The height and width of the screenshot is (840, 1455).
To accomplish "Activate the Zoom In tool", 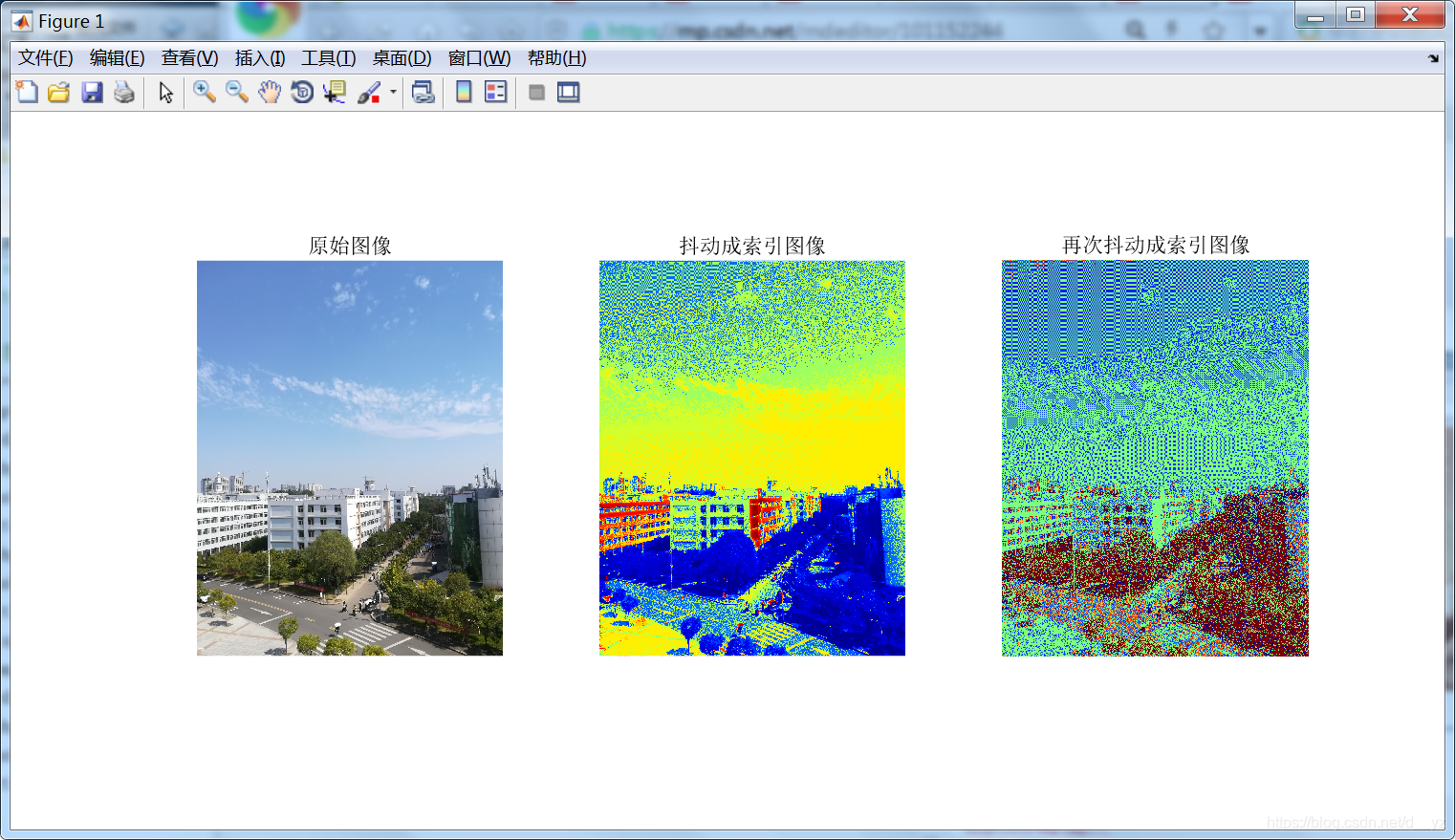I will 205,92.
